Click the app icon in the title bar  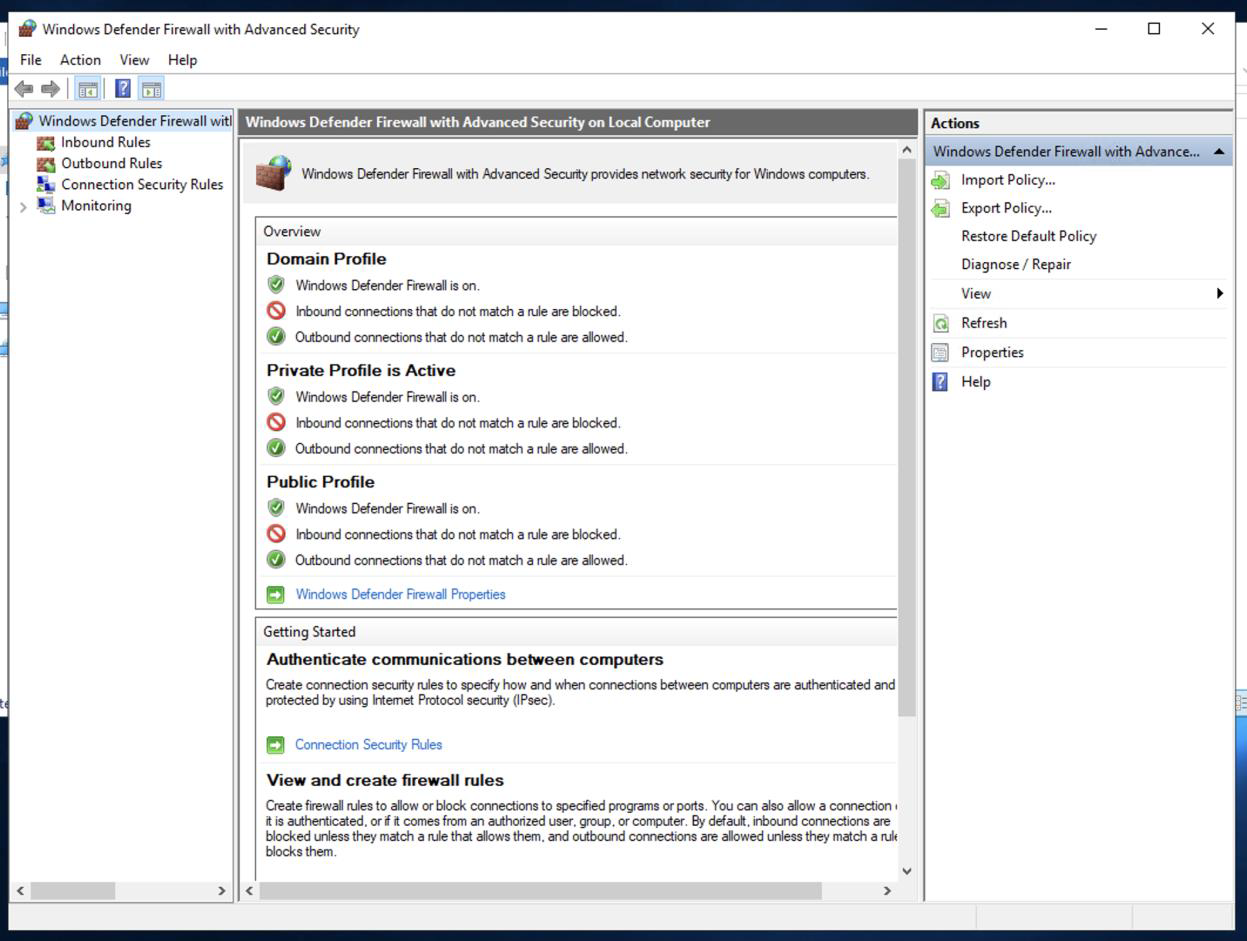pos(27,29)
